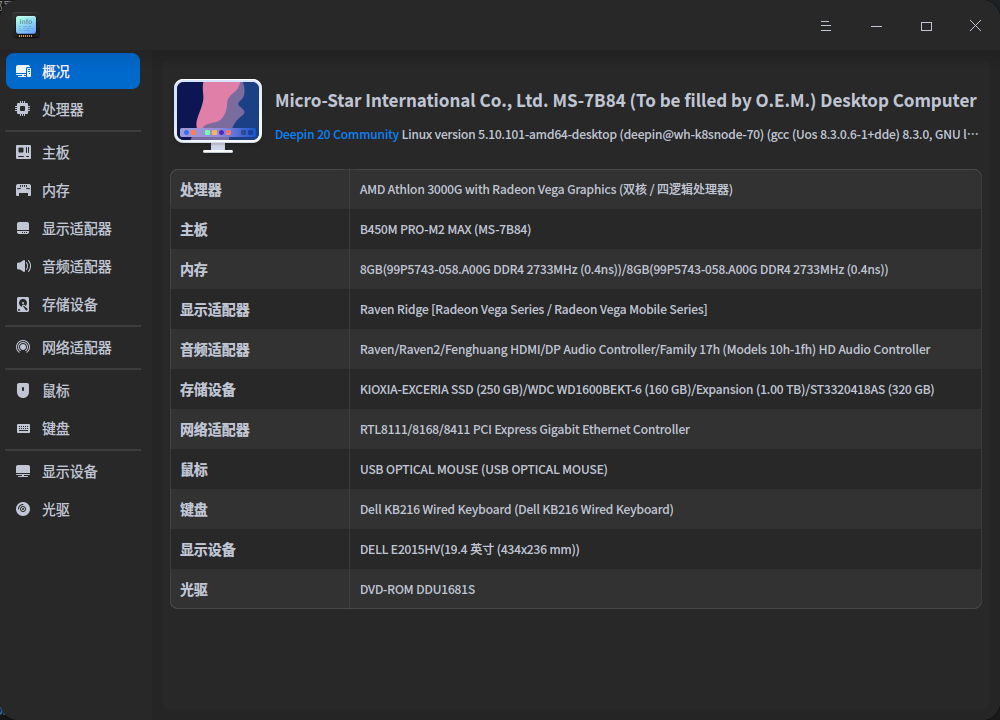
Task: Click B450M PRO-M2 MAX value
Action: 445,230
